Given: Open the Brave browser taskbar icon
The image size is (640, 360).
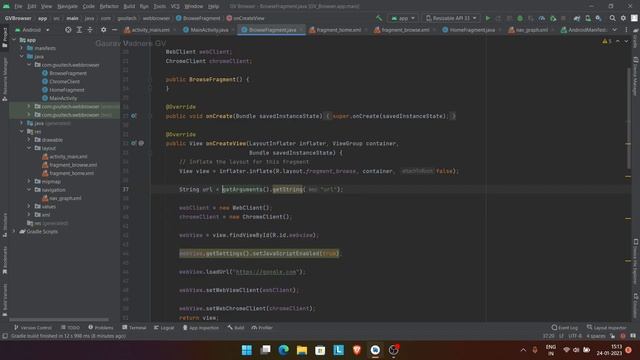Looking at the screenshot, I should click(x=357, y=350).
